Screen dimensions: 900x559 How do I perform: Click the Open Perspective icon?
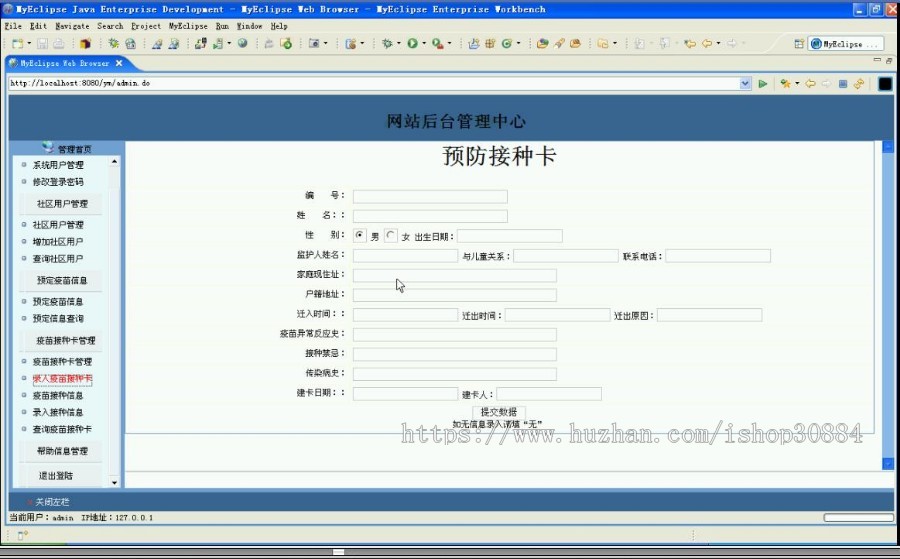pyautogui.click(x=798, y=44)
